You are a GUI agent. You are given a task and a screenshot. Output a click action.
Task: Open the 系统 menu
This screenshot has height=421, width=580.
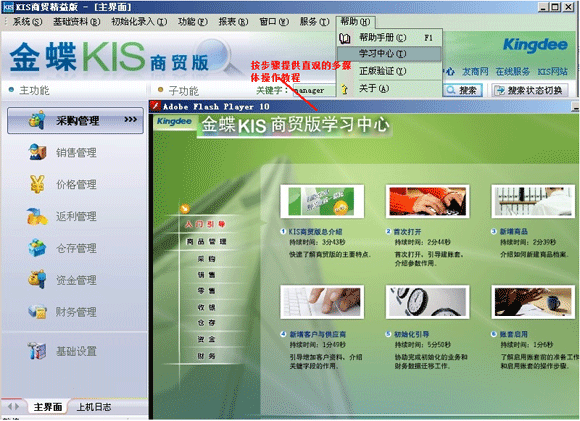pos(27,22)
